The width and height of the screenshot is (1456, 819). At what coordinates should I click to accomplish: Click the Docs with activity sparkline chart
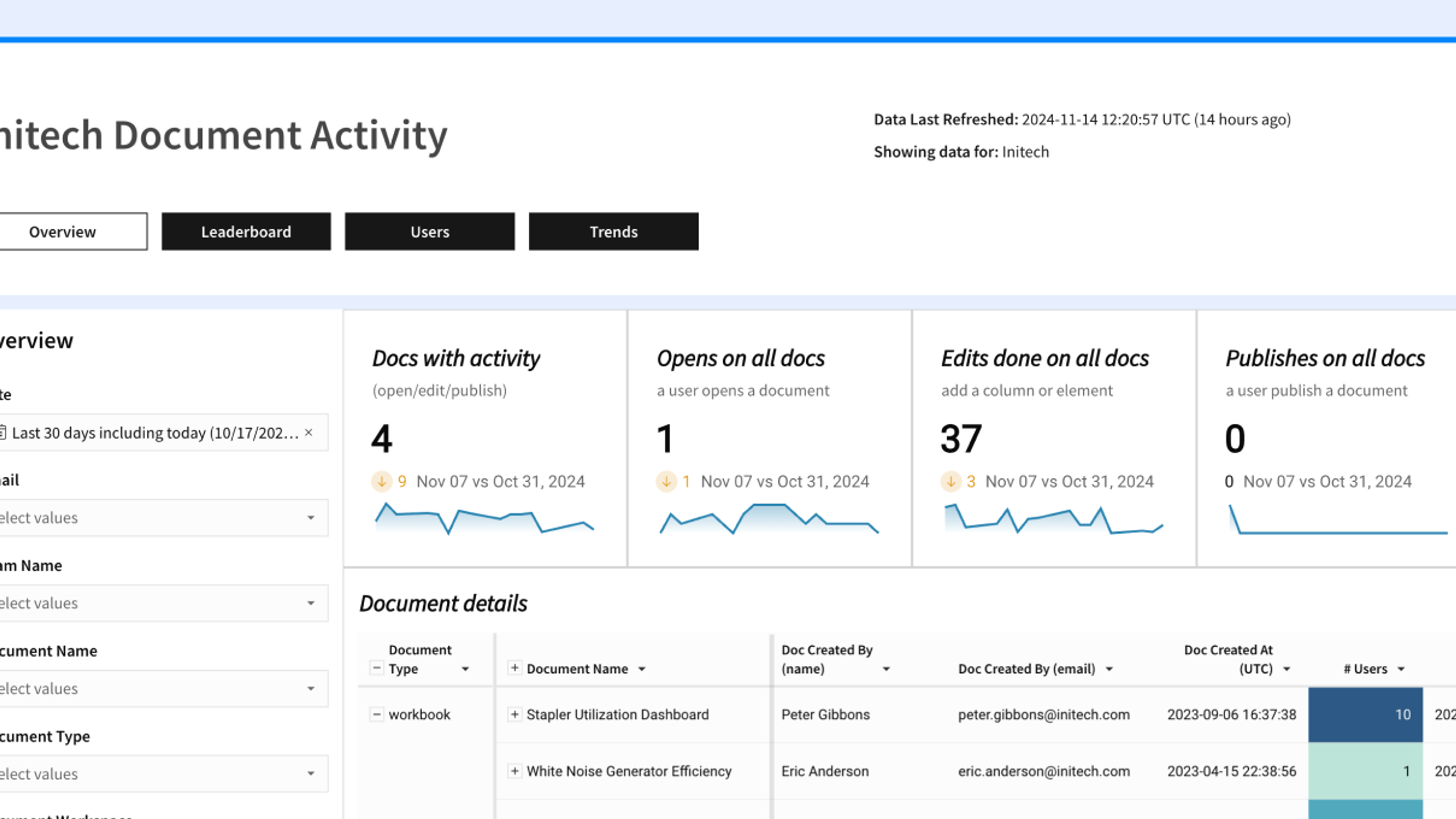[485, 518]
